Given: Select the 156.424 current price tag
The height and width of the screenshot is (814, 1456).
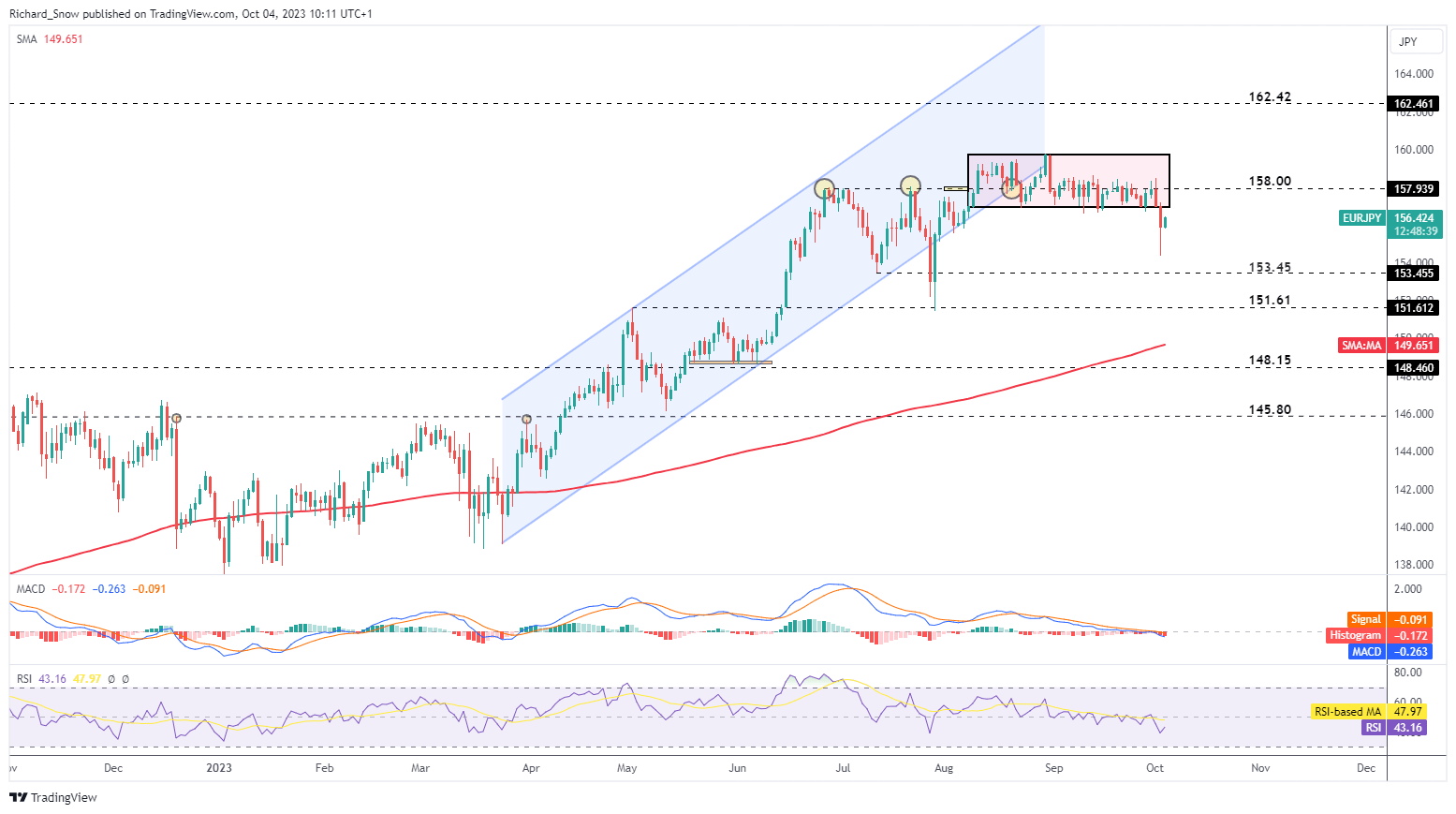Looking at the screenshot, I should (x=1414, y=218).
